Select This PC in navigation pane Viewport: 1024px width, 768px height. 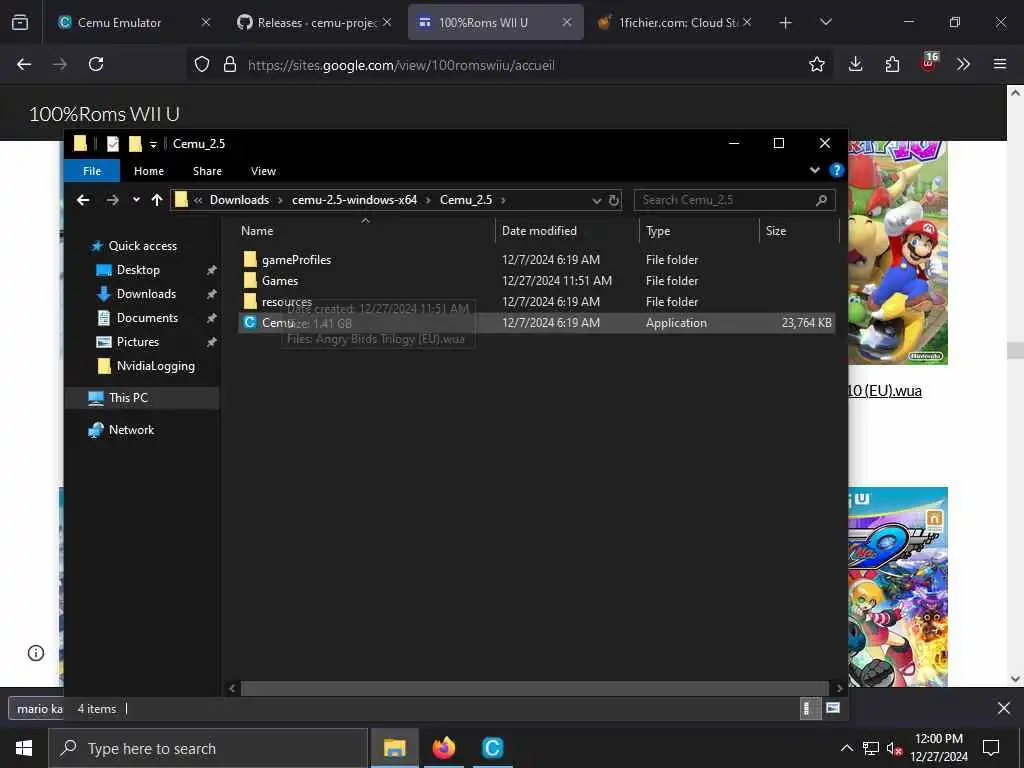click(x=128, y=398)
